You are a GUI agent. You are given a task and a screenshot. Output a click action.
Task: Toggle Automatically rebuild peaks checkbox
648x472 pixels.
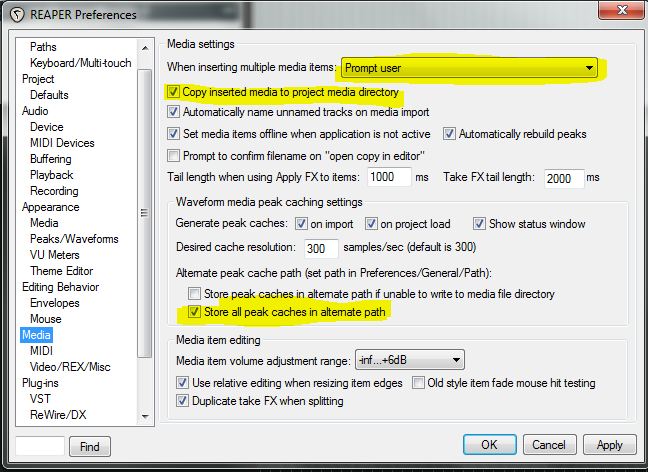(x=449, y=133)
